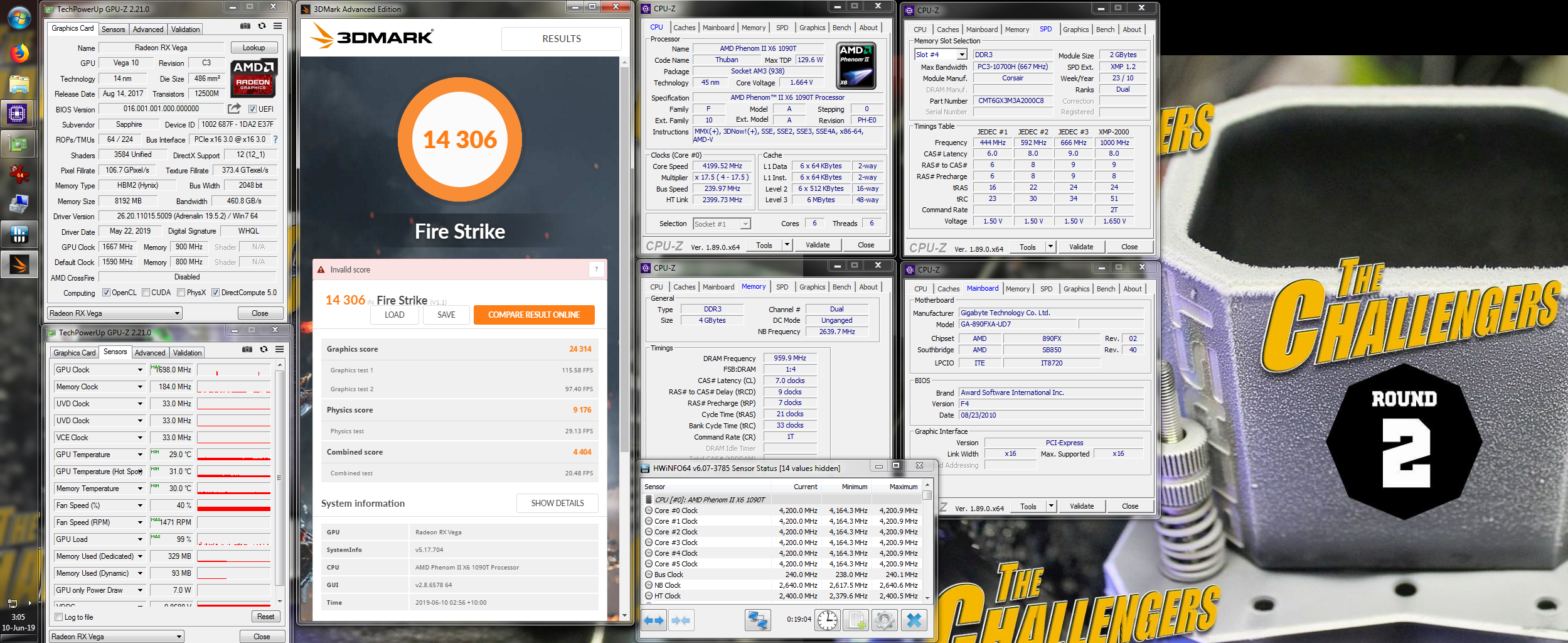Screen dimensions: 1568x643
Task: Toggle the PhysX checkbox
Action: (181, 293)
